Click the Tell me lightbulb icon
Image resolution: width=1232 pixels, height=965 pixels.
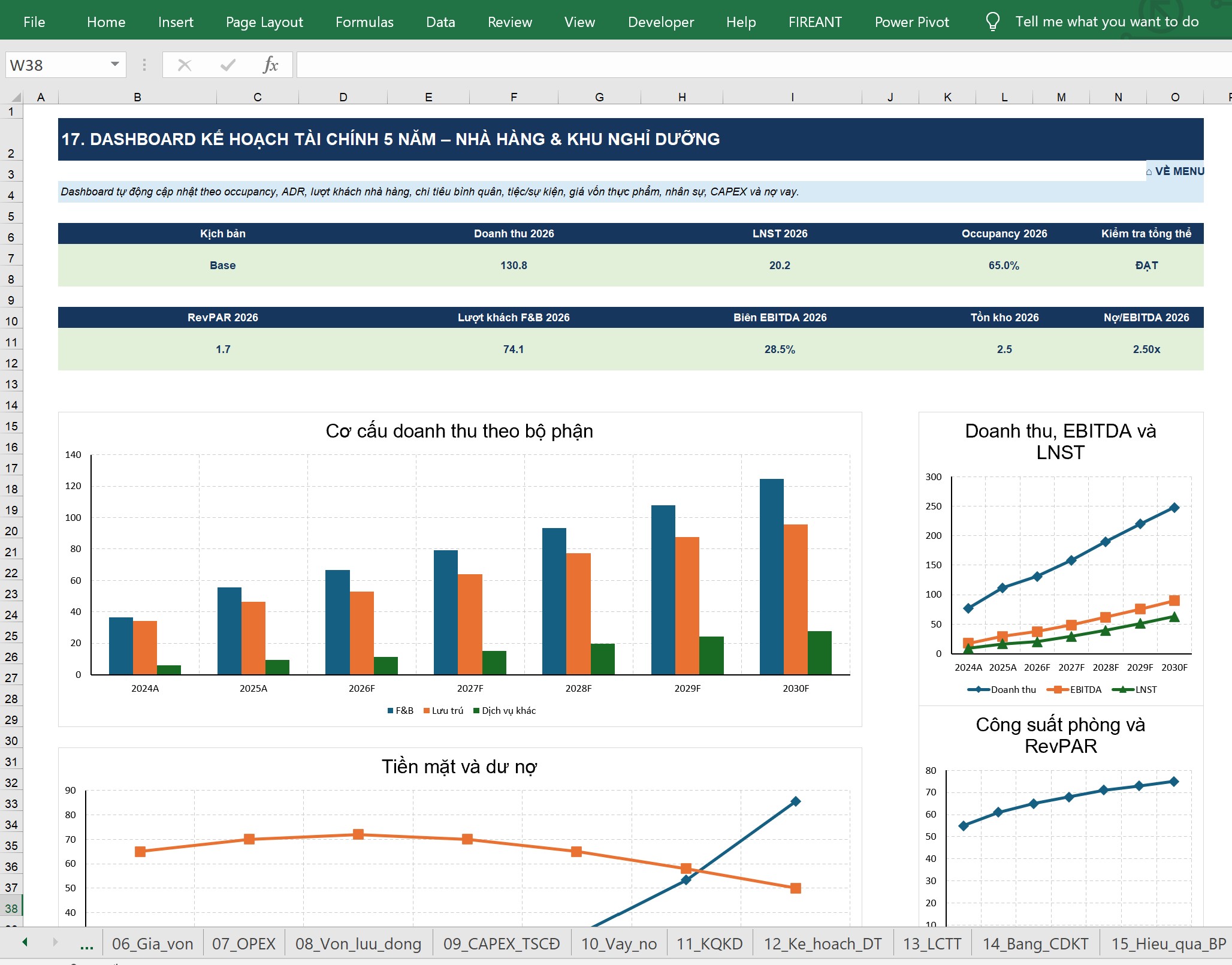(x=992, y=22)
